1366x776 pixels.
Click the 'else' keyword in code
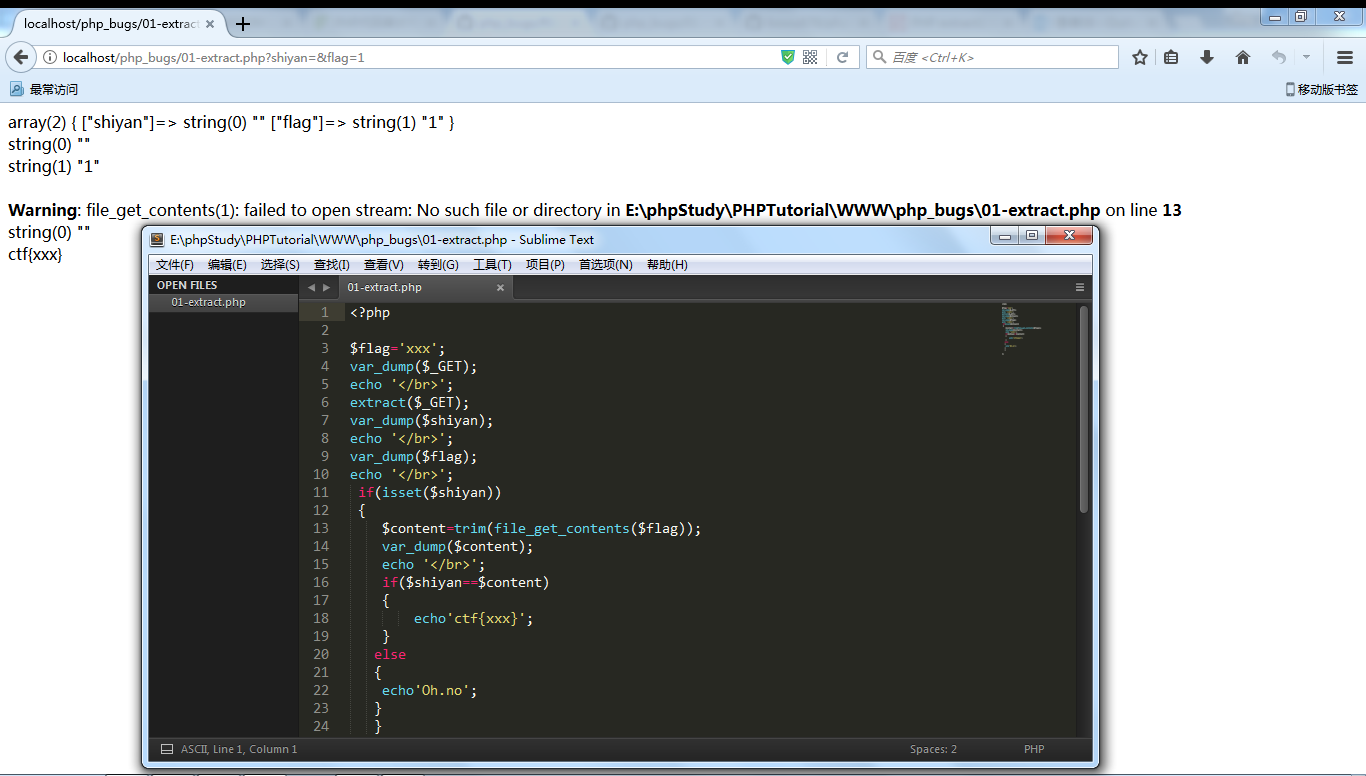click(390, 654)
